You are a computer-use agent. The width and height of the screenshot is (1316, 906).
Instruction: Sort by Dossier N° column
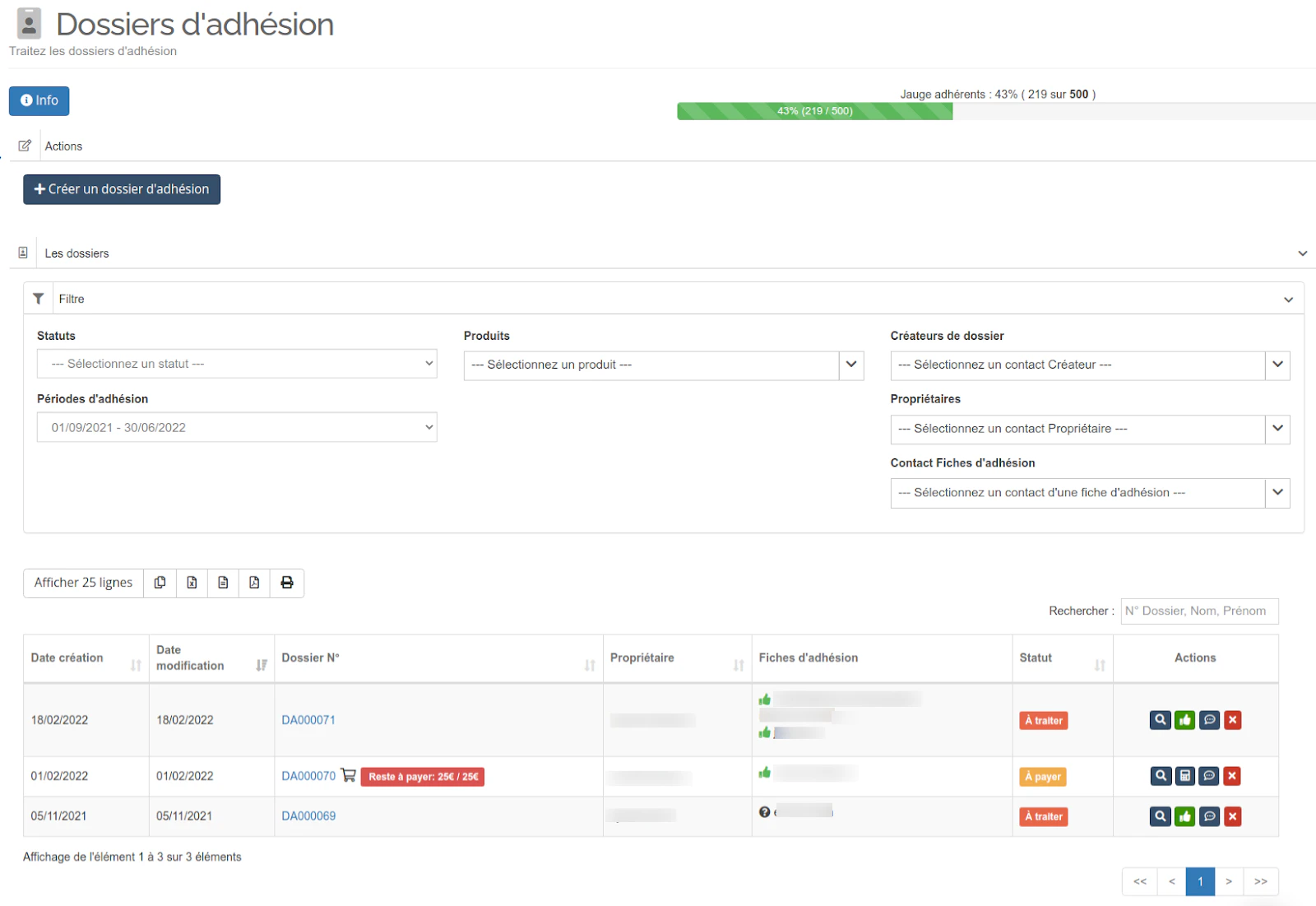[x=438, y=658]
